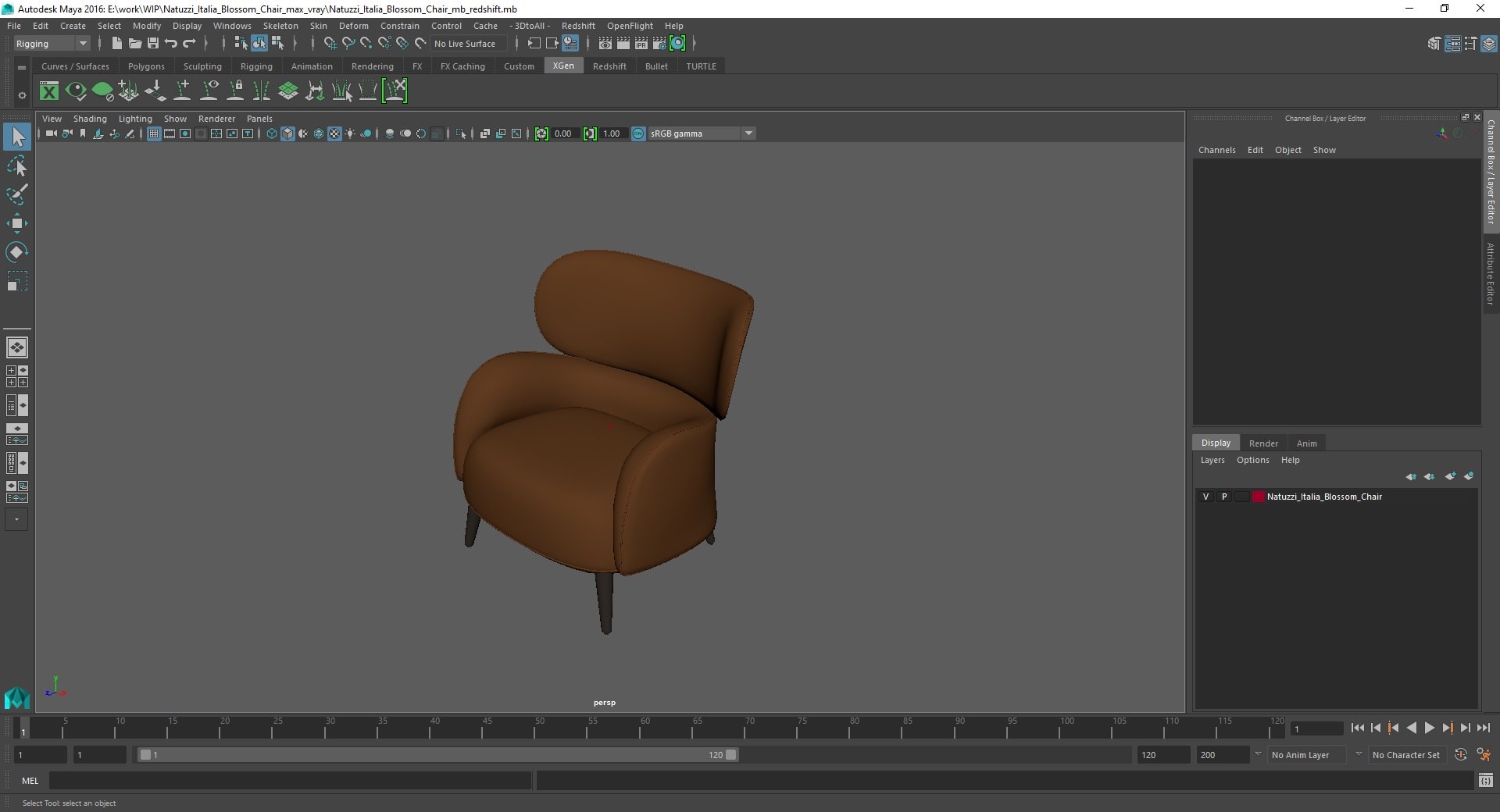This screenshot has width=1500, height=812.
Task: Click create new layer icon in Layer Editor
Action: click(x=1450, y=476)
